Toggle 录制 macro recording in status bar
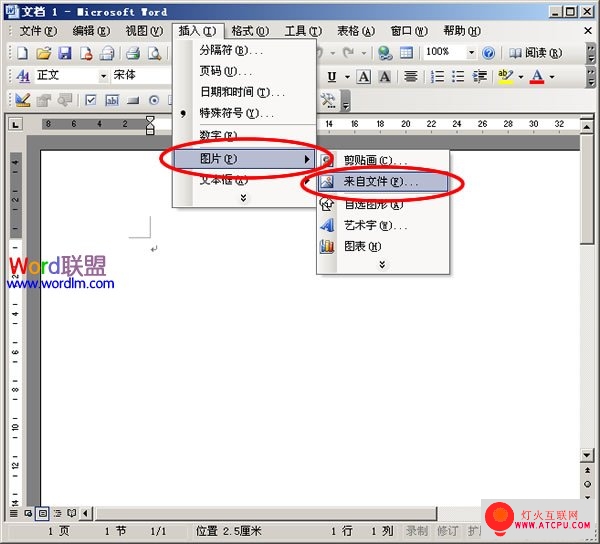 tap(417, 531)
